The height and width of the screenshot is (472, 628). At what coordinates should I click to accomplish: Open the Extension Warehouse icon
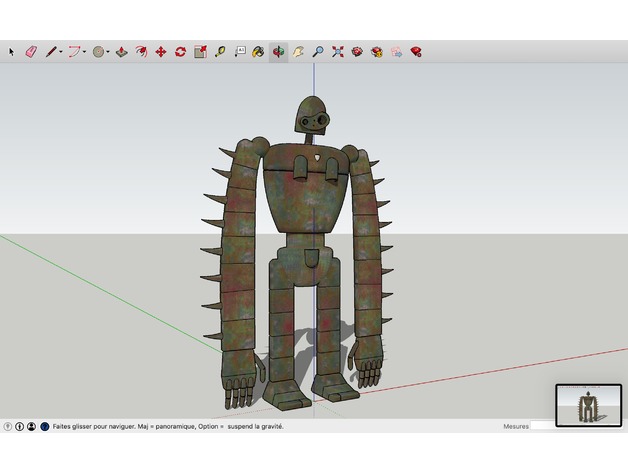(x=376, y=52)
